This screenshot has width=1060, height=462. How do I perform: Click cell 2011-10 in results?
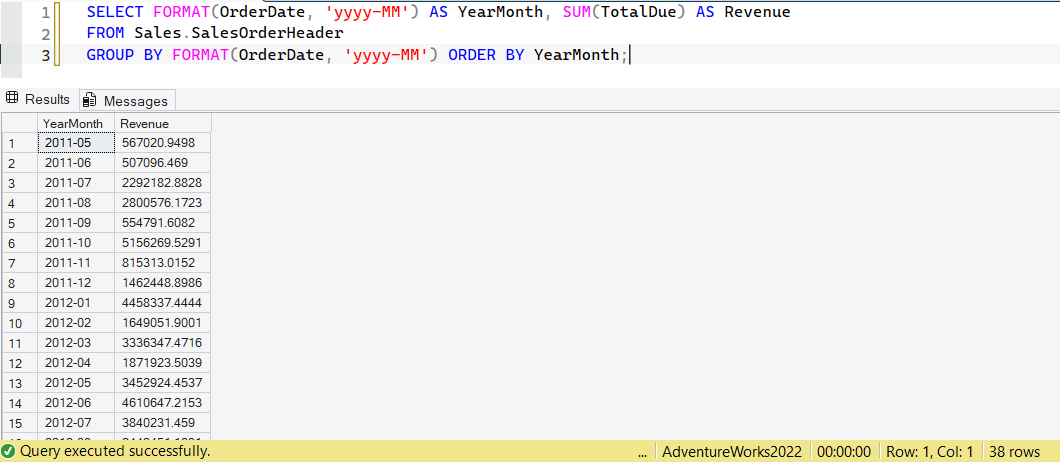click(76, 242)
